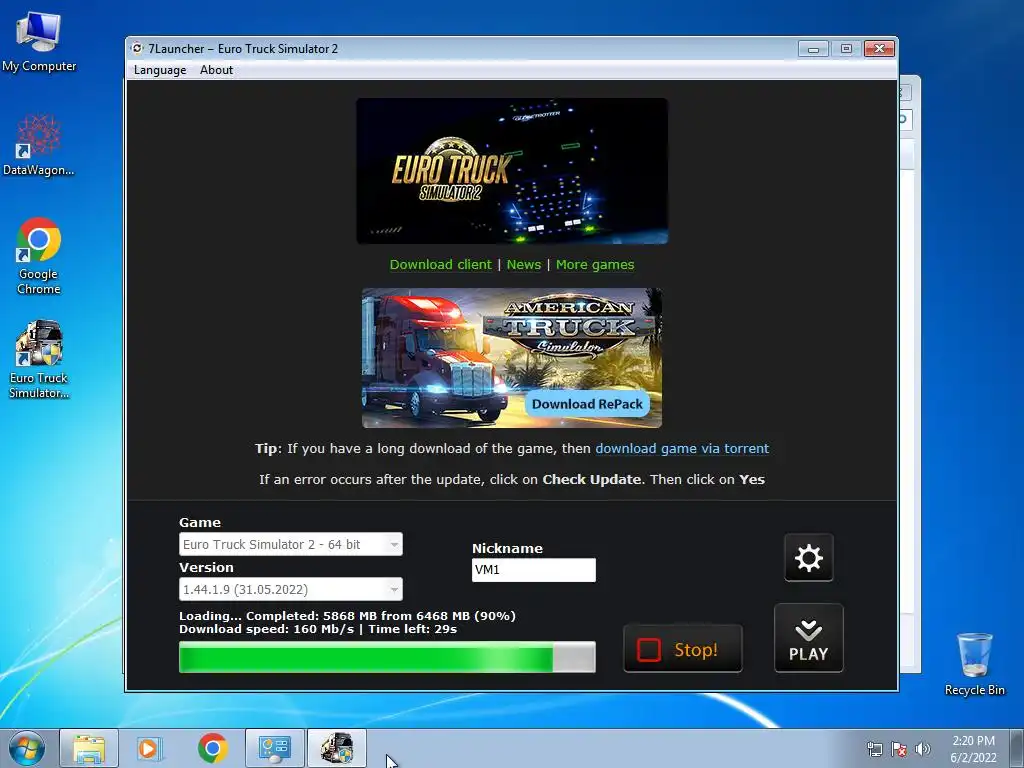Click the Euro Truck Simulator 2 banner image
This screenshot has width=1024, height=768.
coord(512,171)
